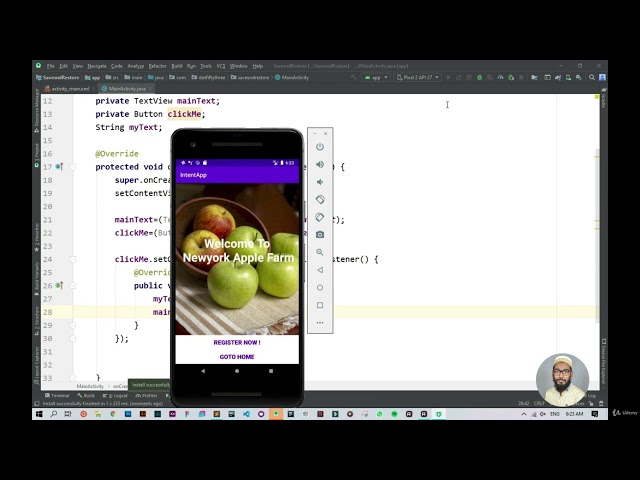Tap REGISTER NOW ! in the emulator

coord(237,342)
